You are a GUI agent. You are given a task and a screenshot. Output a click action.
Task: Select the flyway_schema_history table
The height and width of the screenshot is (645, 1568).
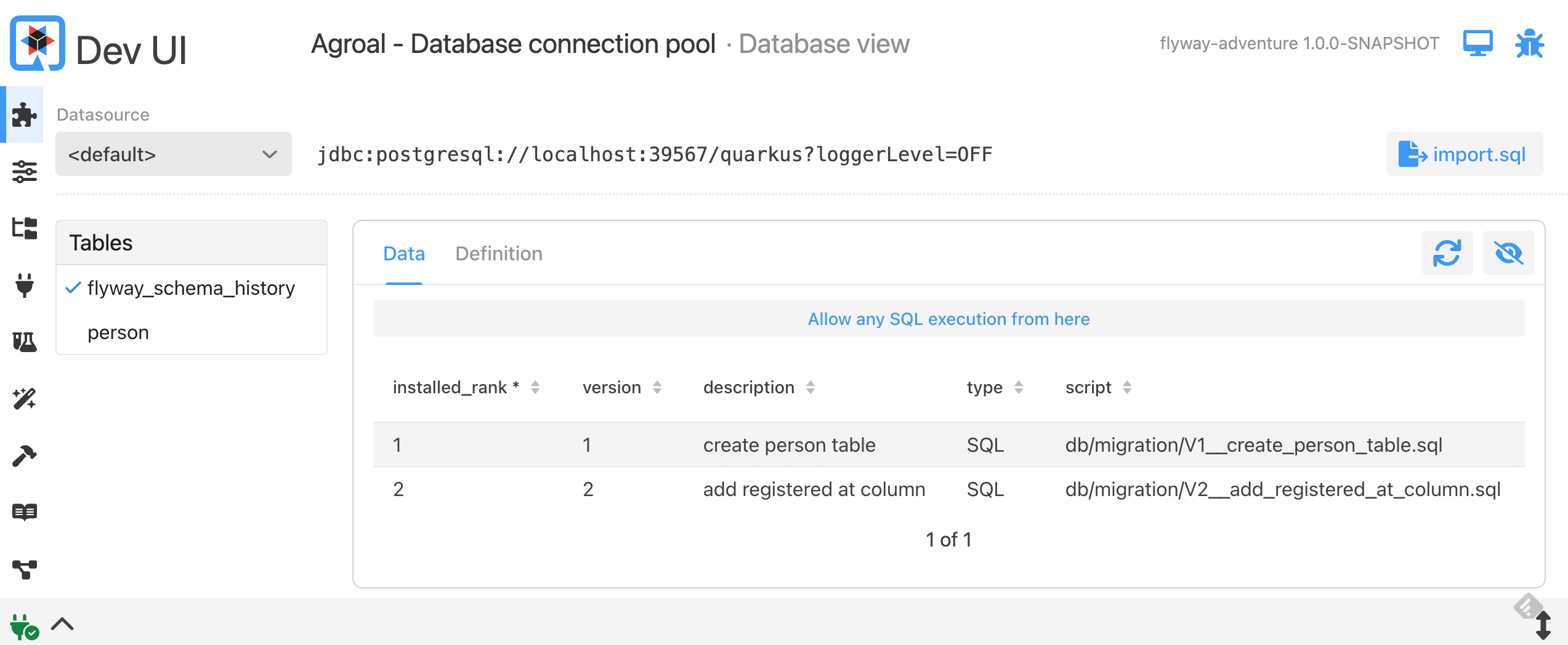click(191, 288)
